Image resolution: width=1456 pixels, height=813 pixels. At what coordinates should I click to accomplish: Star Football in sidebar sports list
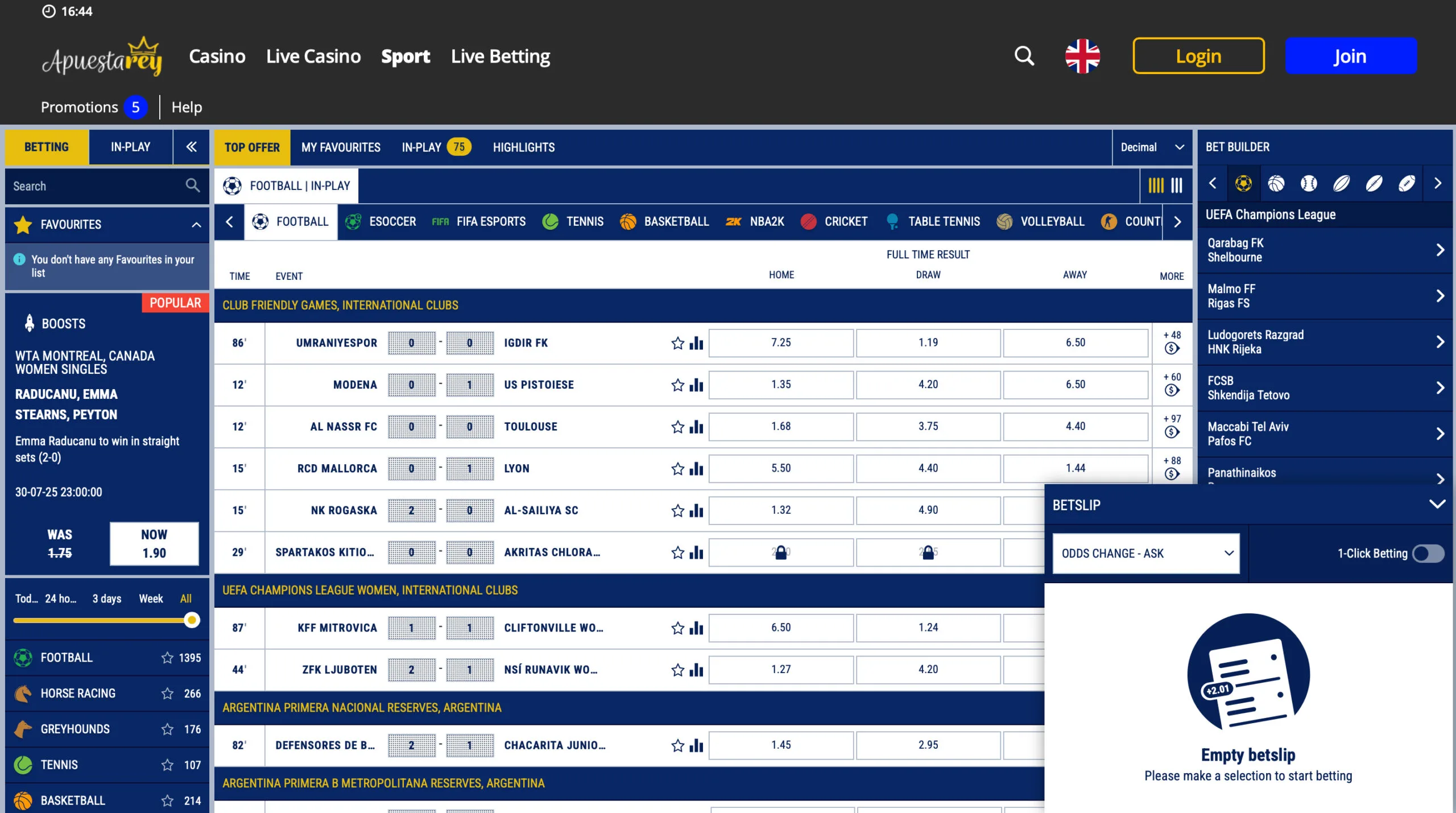167,658
